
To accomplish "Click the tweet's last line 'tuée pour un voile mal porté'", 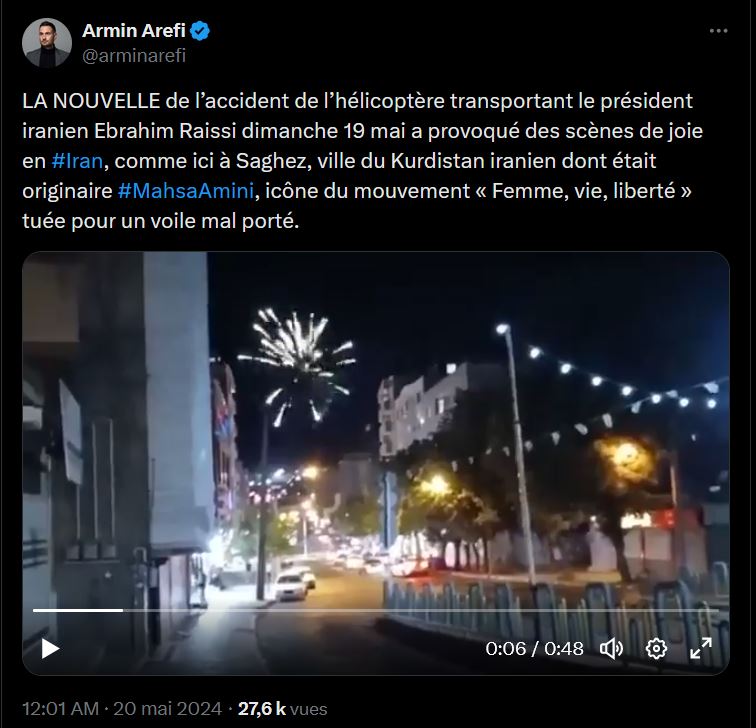I will [161, 221].
